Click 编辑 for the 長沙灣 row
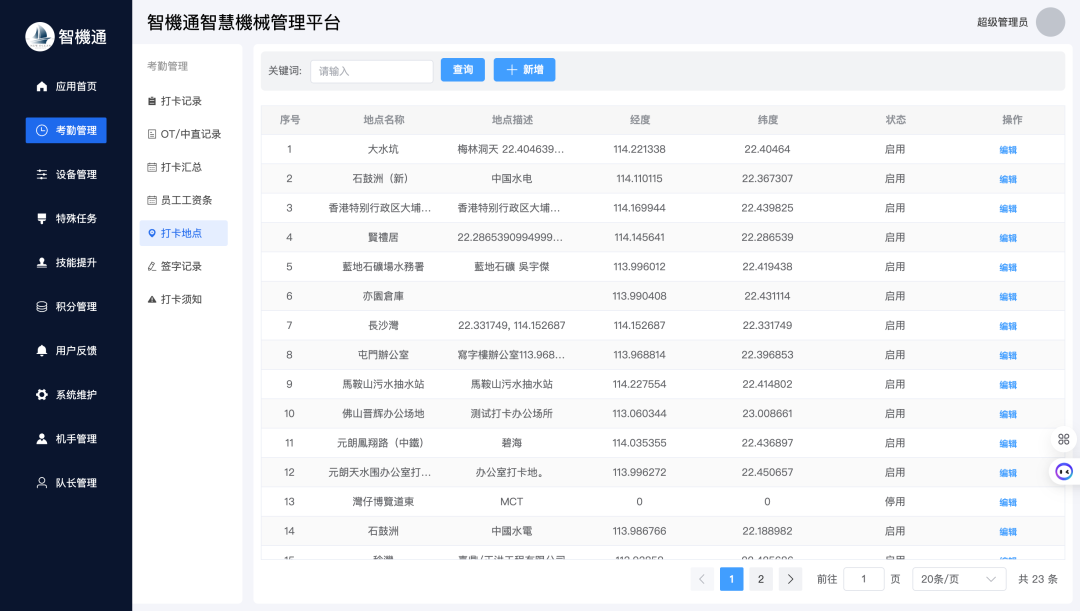1080x611 pixels. pyautogui.click(x=1008, y=326)
